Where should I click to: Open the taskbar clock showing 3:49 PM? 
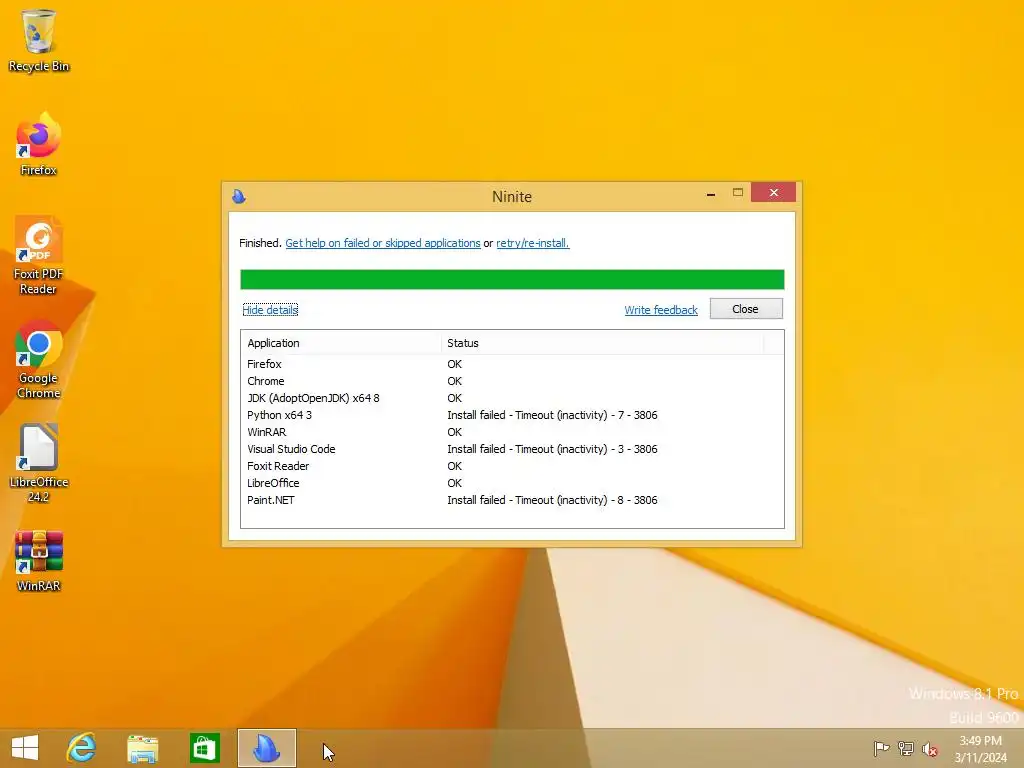coord(980,749)
